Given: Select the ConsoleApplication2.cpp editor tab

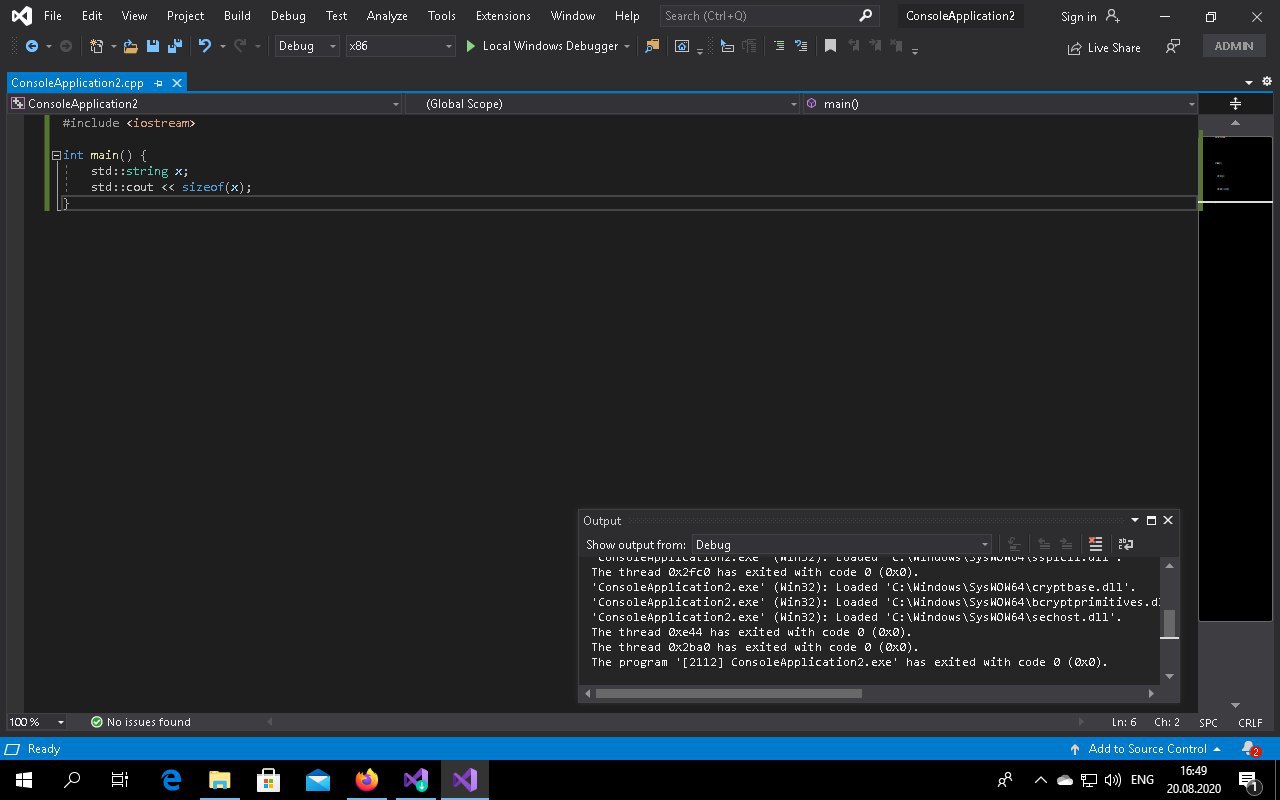Looking at the screenshot, I should [x=77, y=83].
